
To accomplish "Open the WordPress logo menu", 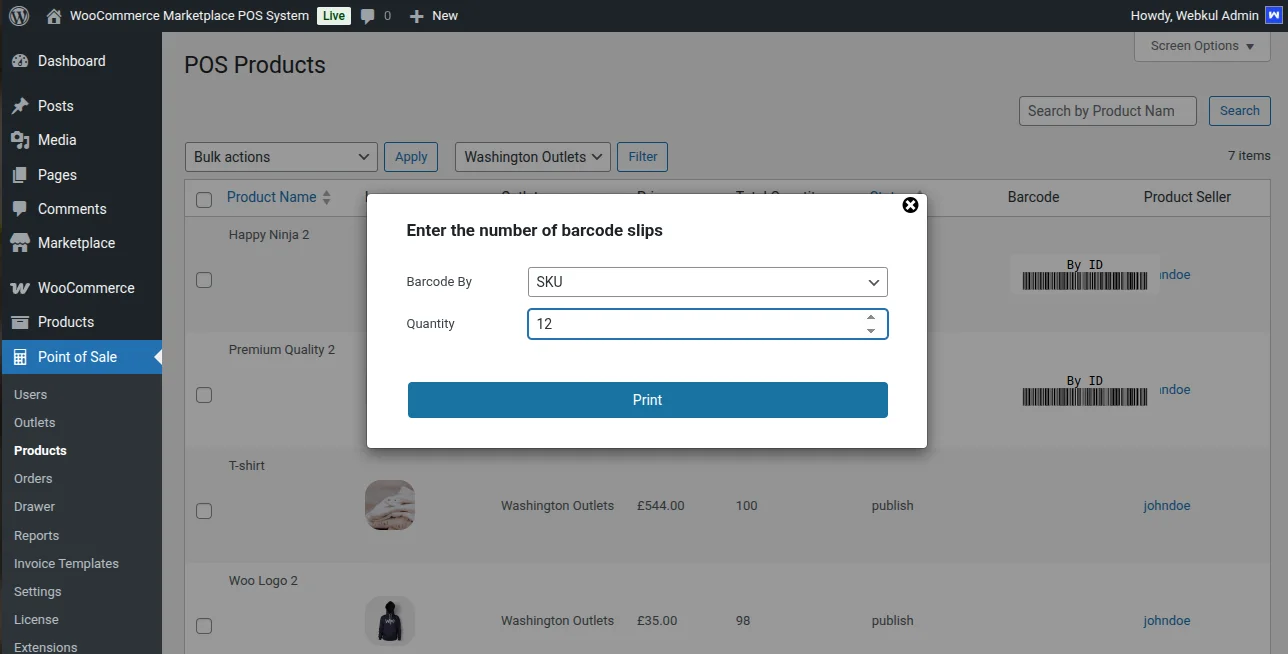I will [x=18, y=15].
